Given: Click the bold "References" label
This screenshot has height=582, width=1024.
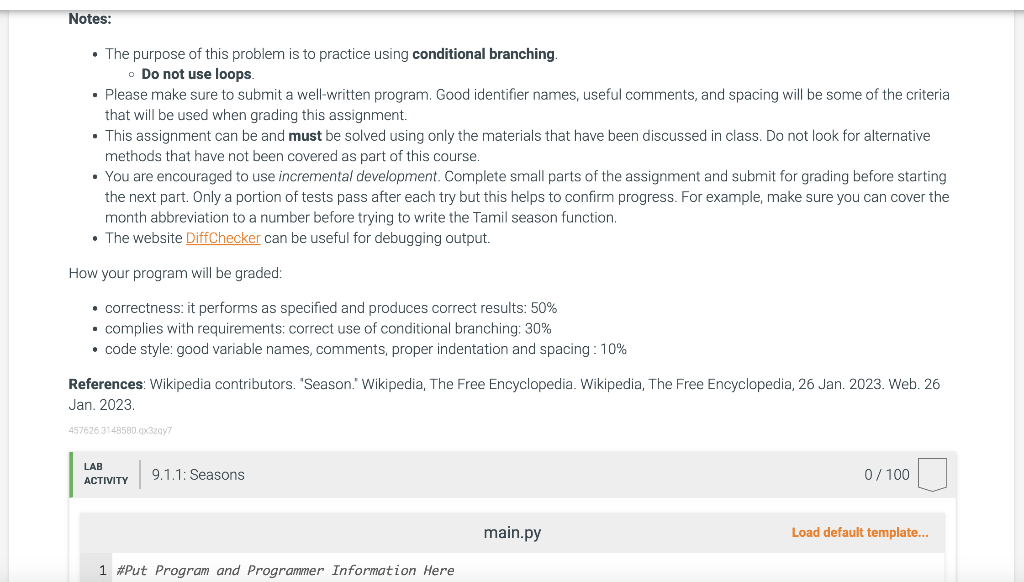Looking at the screenshot, I should click(106, 384).
